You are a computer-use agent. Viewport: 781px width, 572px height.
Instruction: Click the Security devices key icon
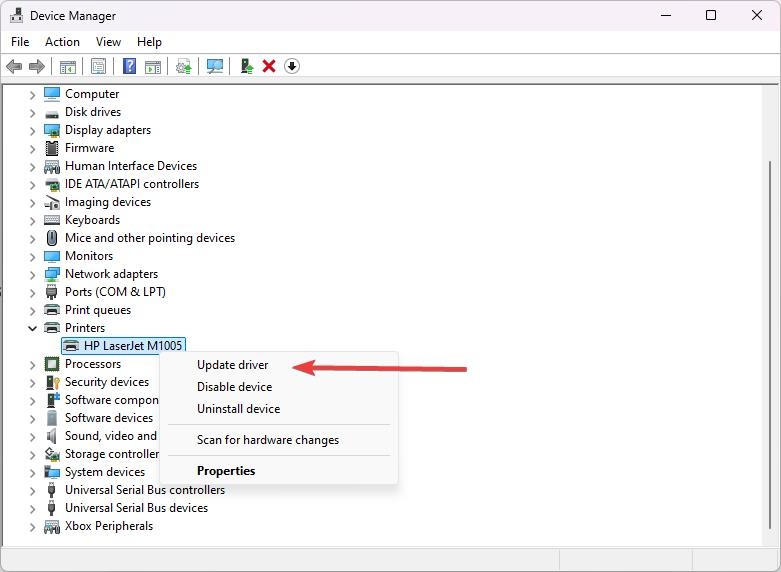click(52, 382)
